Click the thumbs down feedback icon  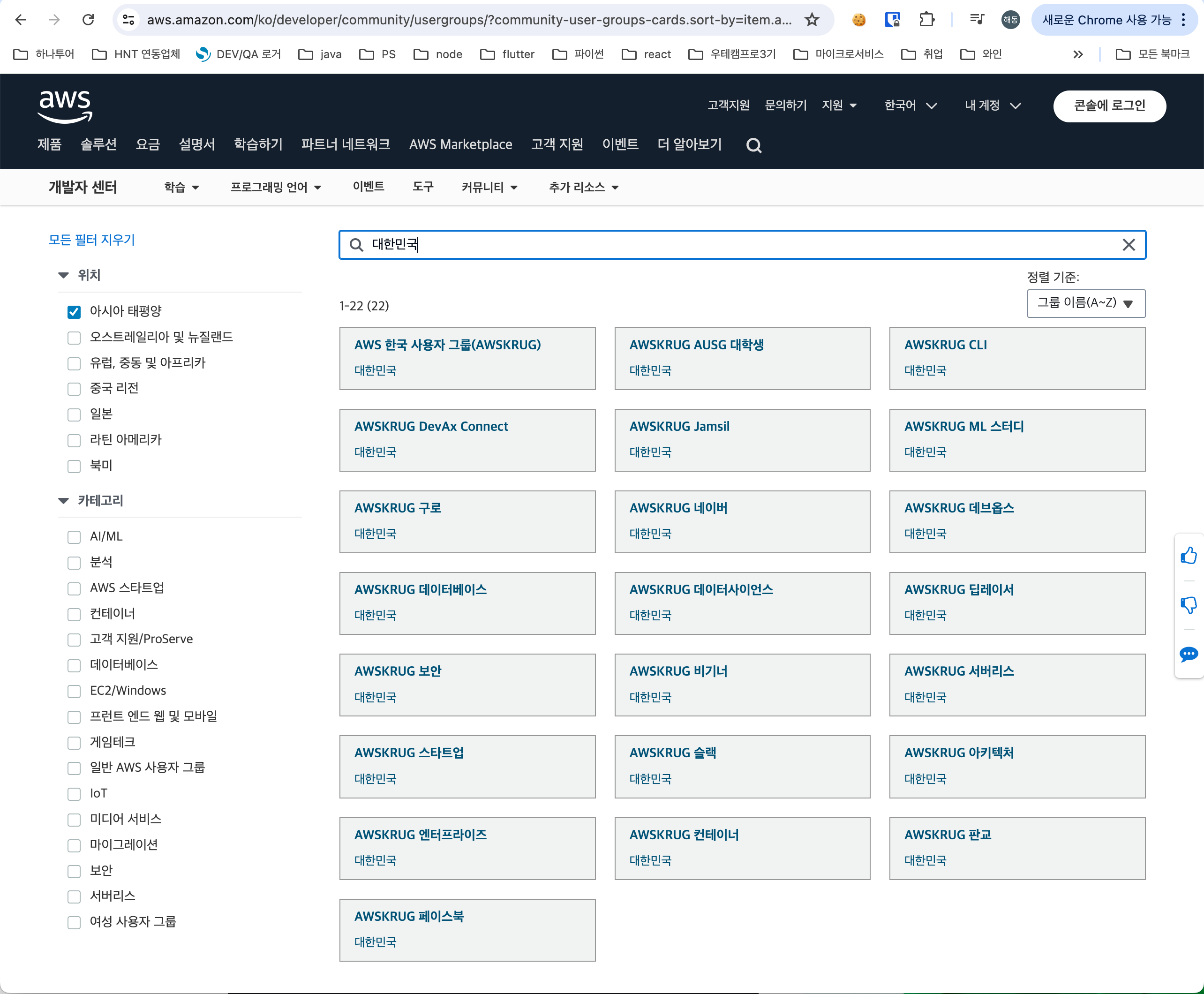[x=1189, y=605]
